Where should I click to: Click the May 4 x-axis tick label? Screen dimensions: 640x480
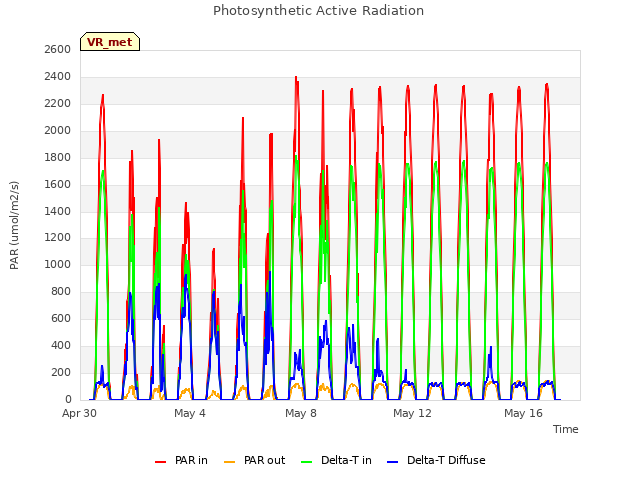(x=190, y=413)
